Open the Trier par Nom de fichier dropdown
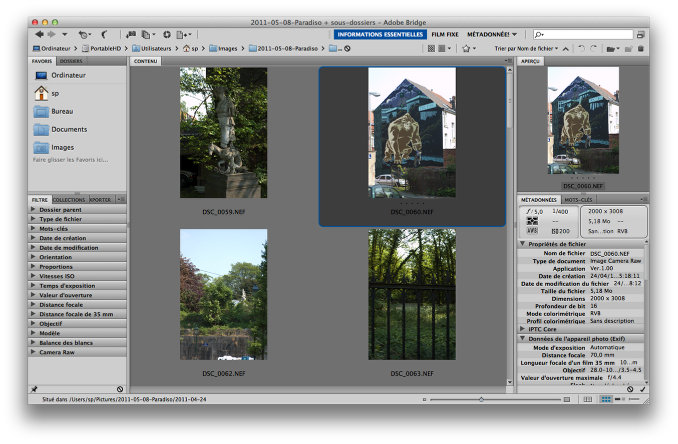This screenshot has width=678, height=444. (528, 48)
